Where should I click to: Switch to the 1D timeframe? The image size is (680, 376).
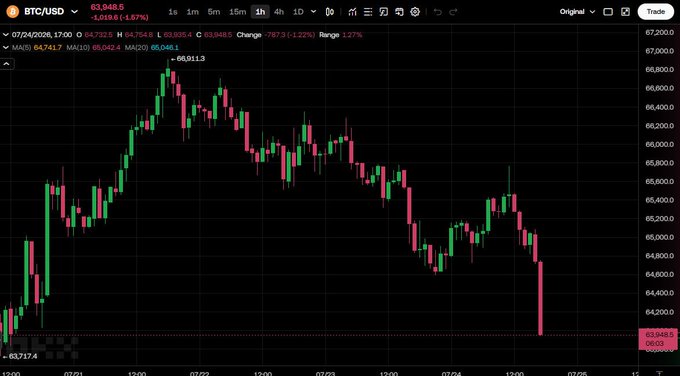pyautogui.click(x=298, y=12)
